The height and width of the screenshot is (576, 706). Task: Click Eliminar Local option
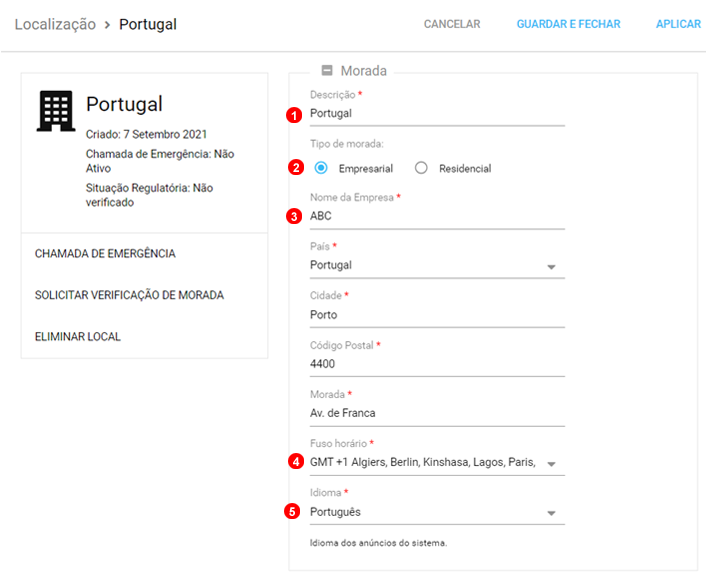(78, 337)
